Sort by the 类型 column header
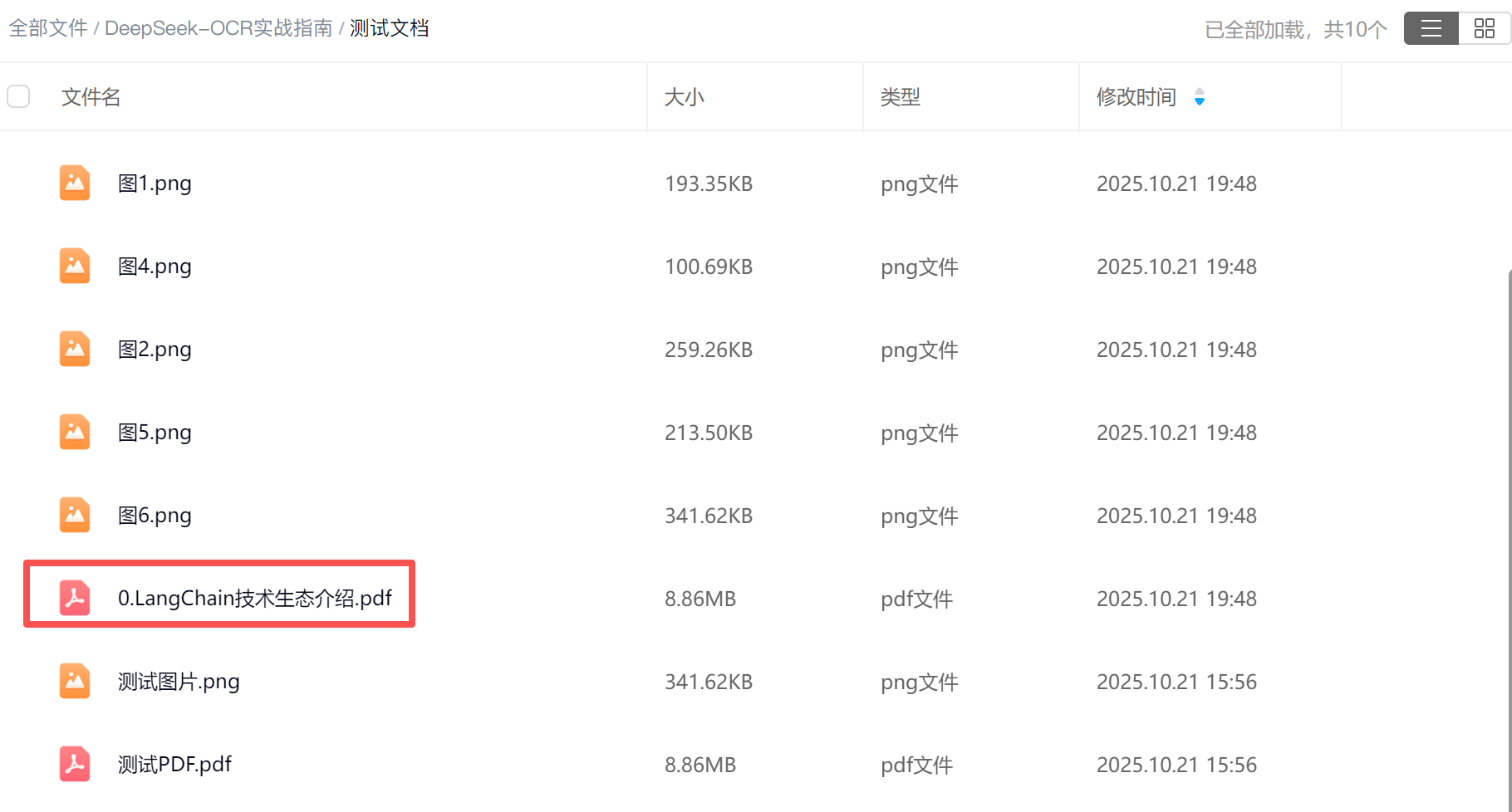The height and width of the screenshot is (812, 1512). click(901, 97)
